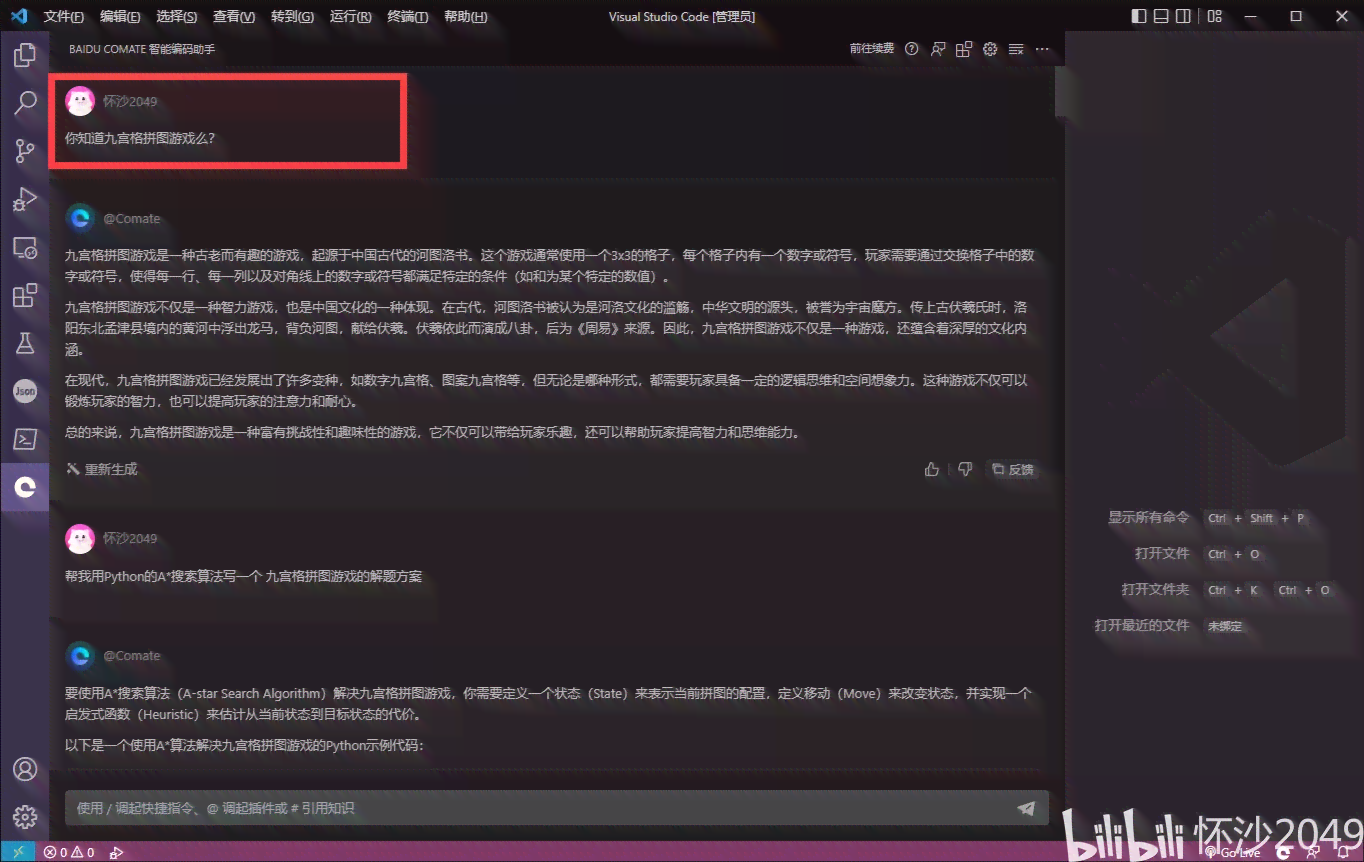Open the 选择(S) menu
The height and width of the screenshot is (862, 1364).
177,17
